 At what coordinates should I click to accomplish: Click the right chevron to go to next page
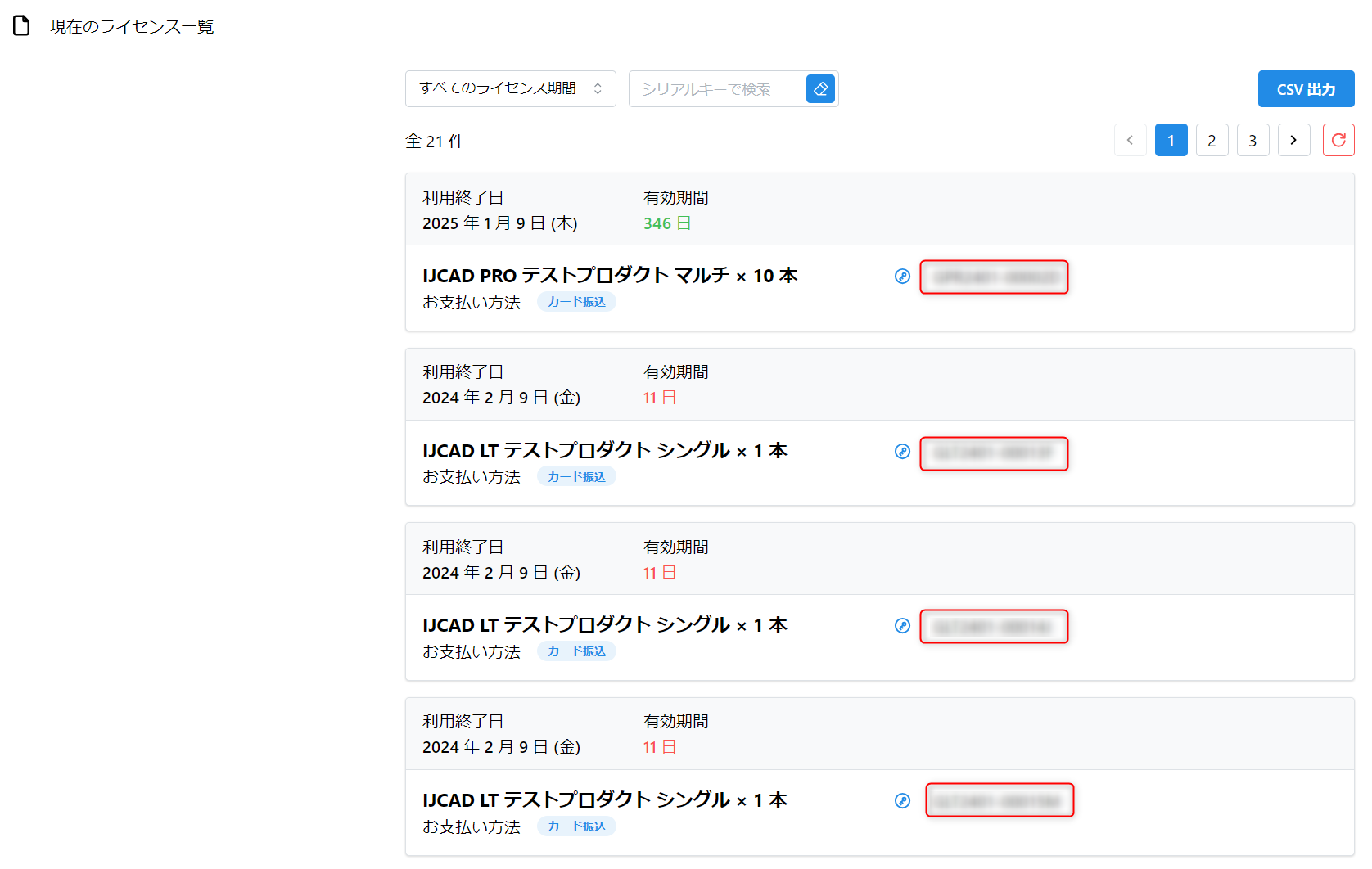tap(1294, 140)
